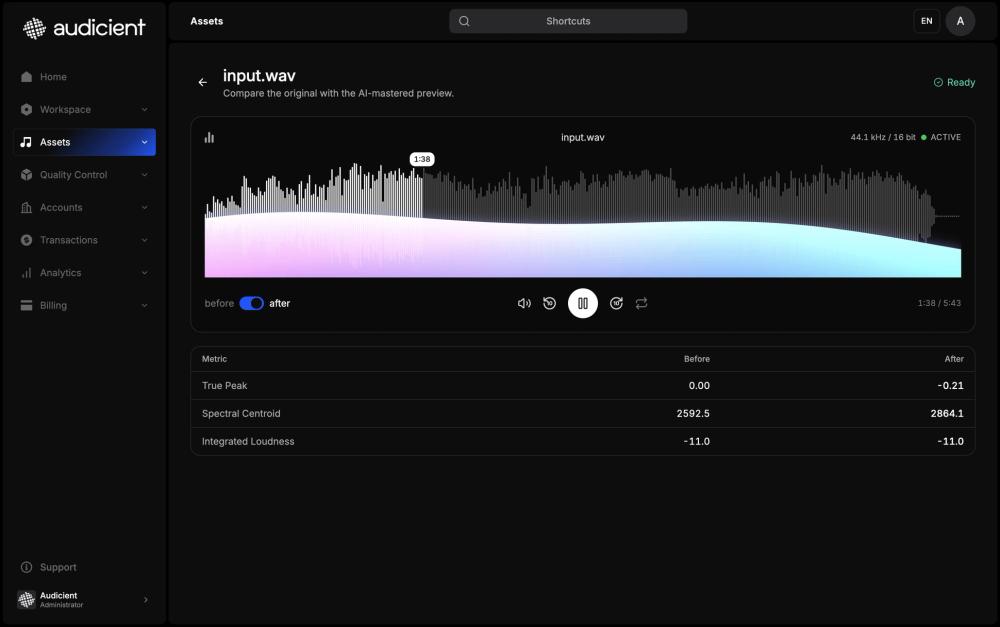Click the Assets music note icon

point(26,142)
